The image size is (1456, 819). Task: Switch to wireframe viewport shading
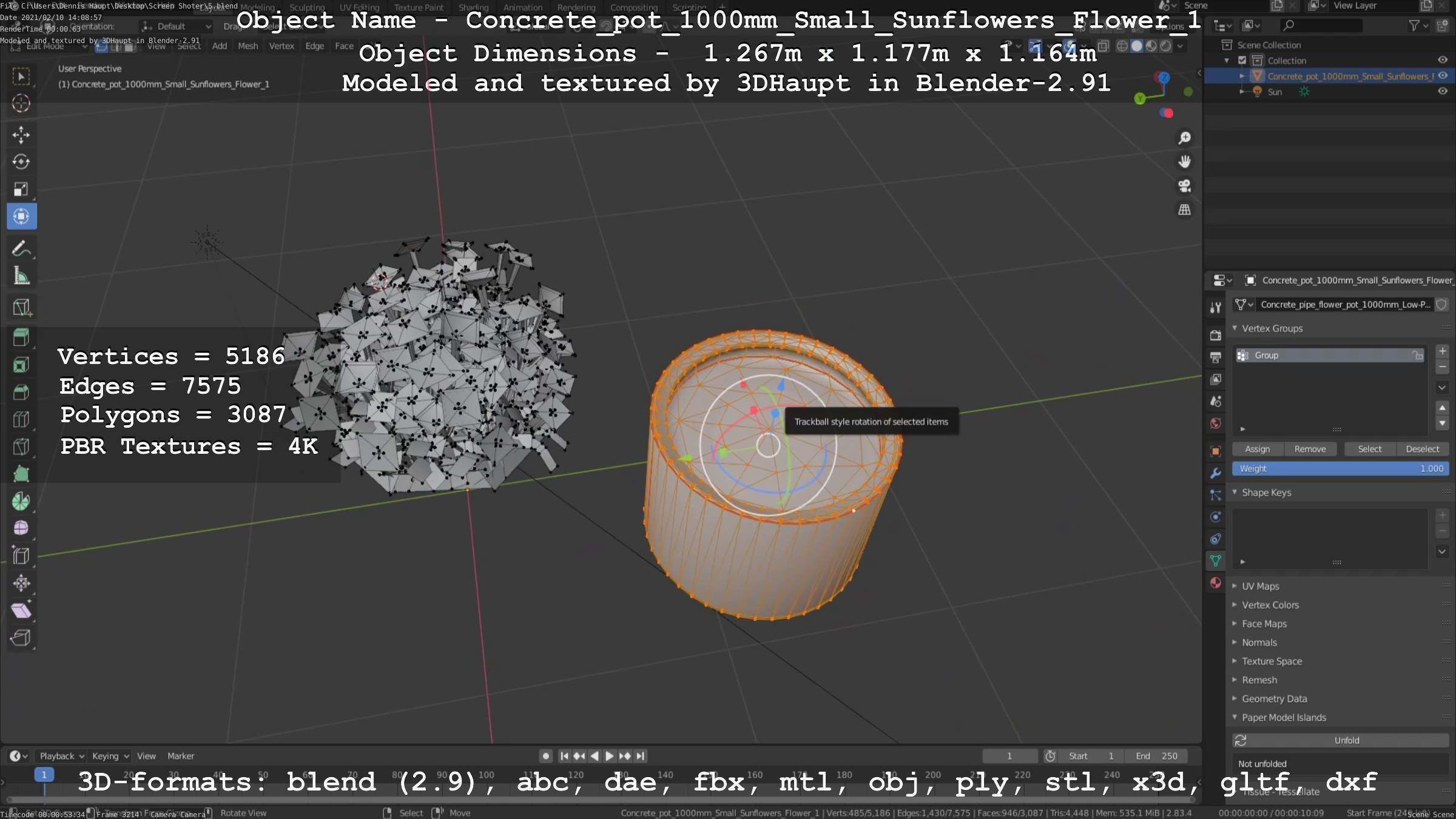(x=1122, y=46)
